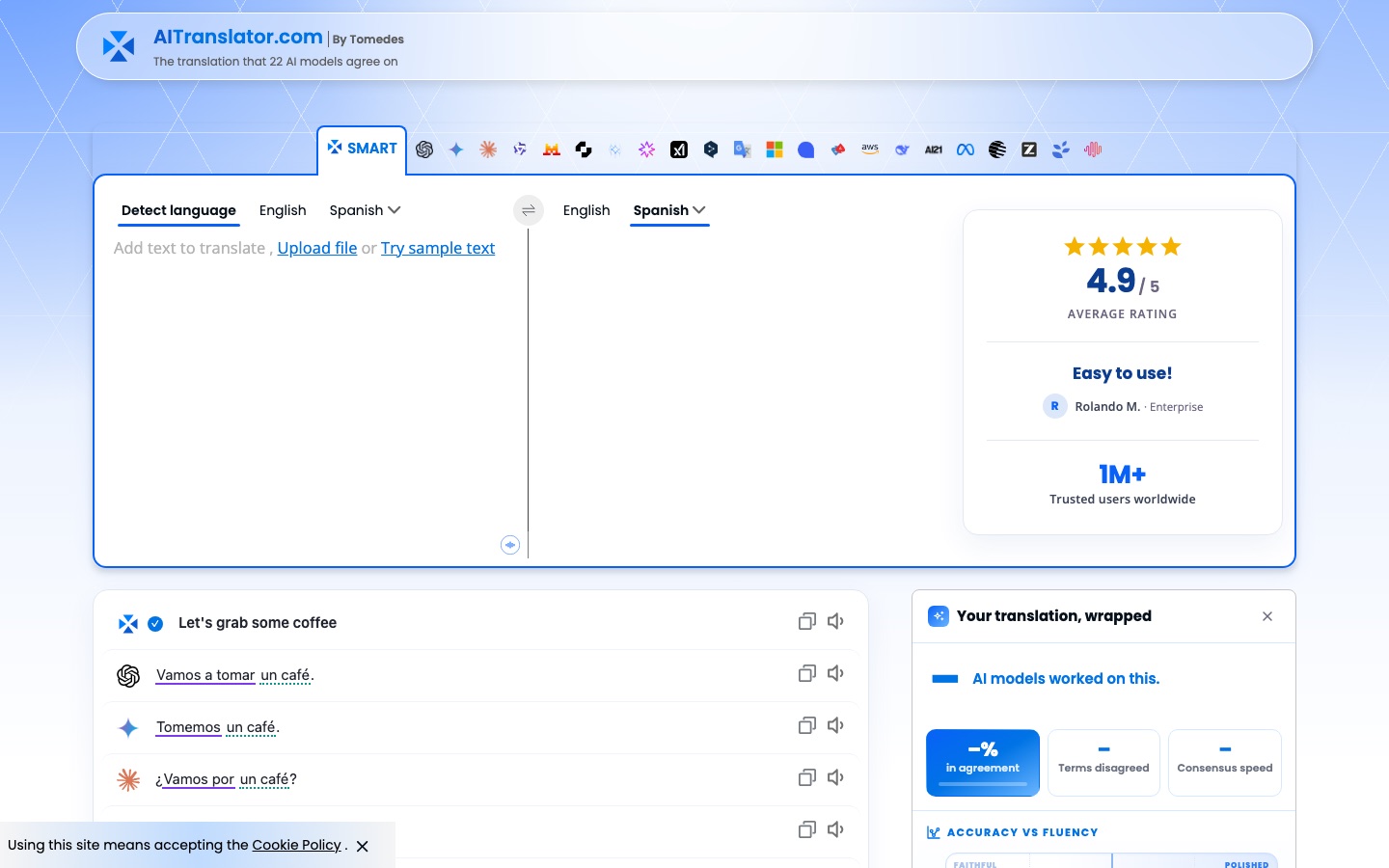Select the Google Translate icon

tap(743, 149)
